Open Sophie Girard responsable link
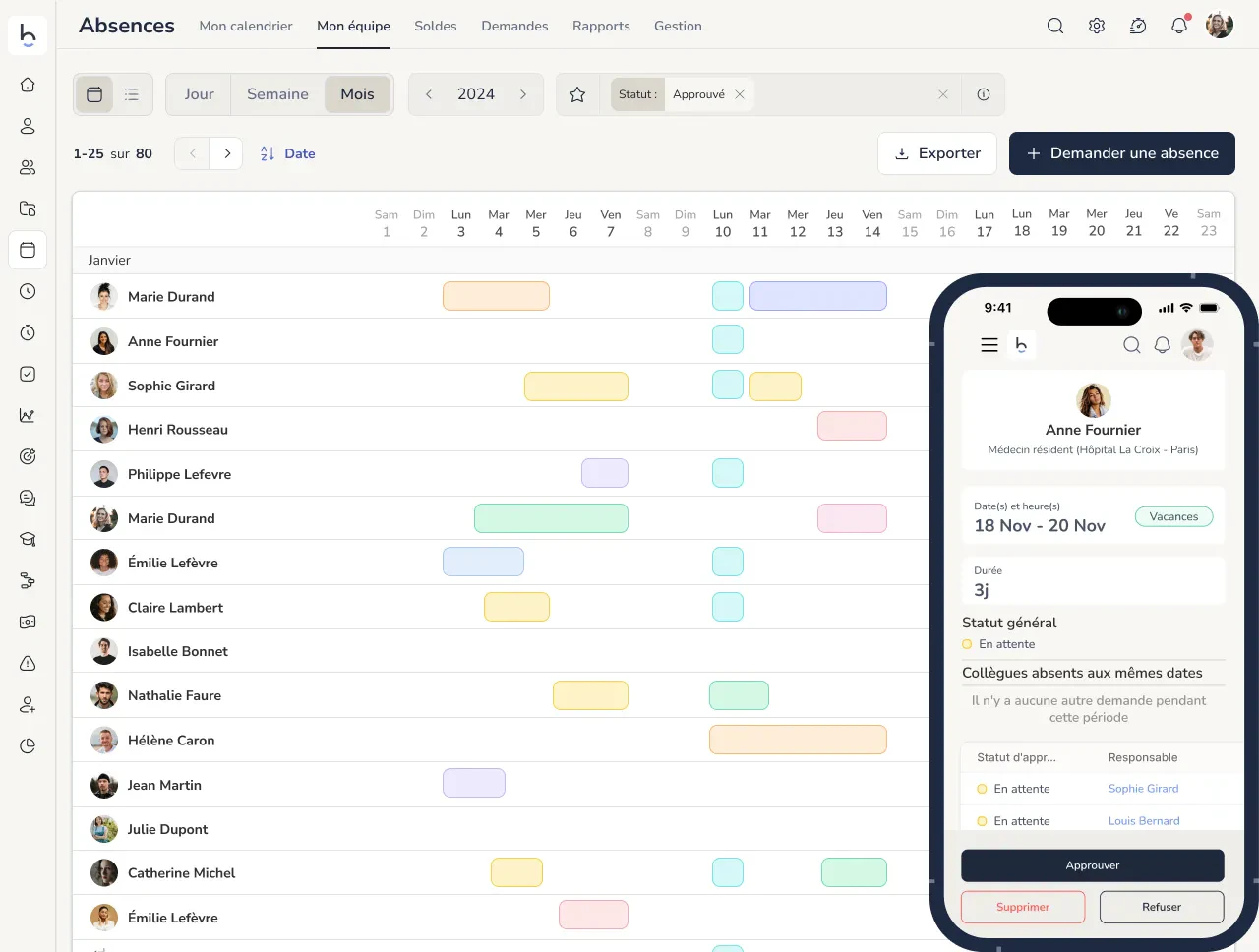This screenshot has width=1259, height=952. (1143, 789)
